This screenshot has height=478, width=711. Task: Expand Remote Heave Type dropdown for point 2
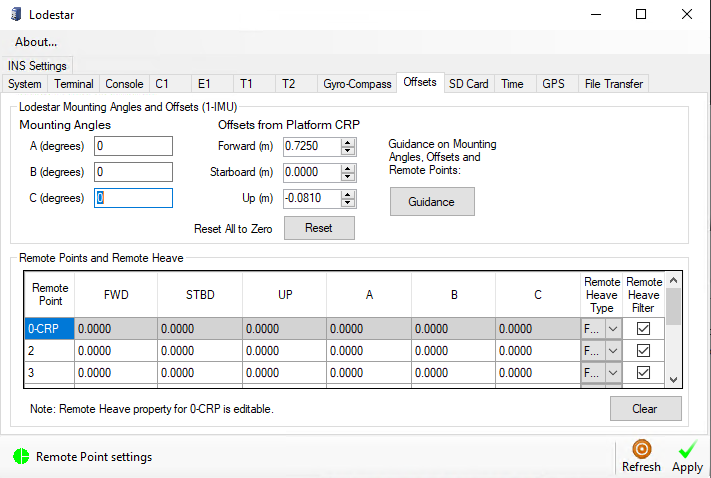click(x=610, y=350)
